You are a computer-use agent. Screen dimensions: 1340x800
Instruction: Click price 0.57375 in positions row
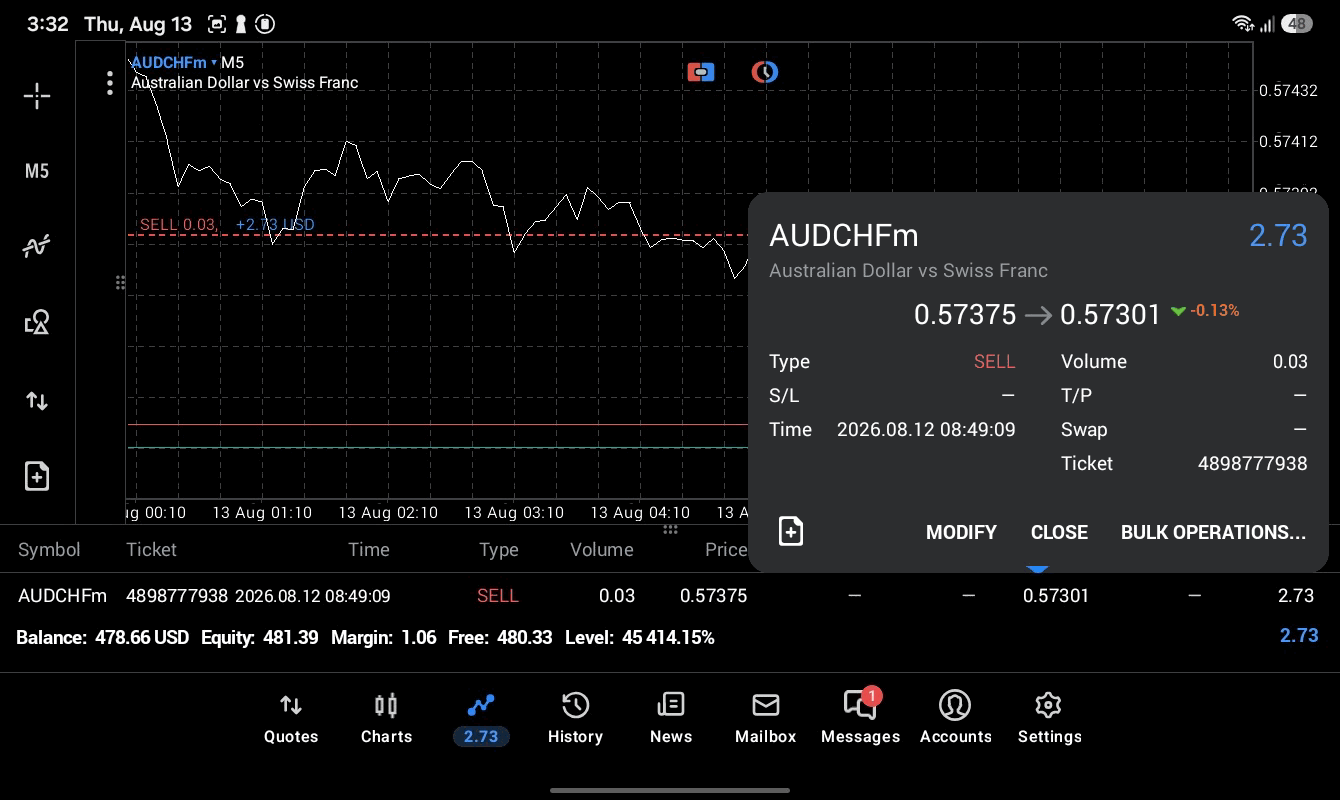click(x=713, y=595)
